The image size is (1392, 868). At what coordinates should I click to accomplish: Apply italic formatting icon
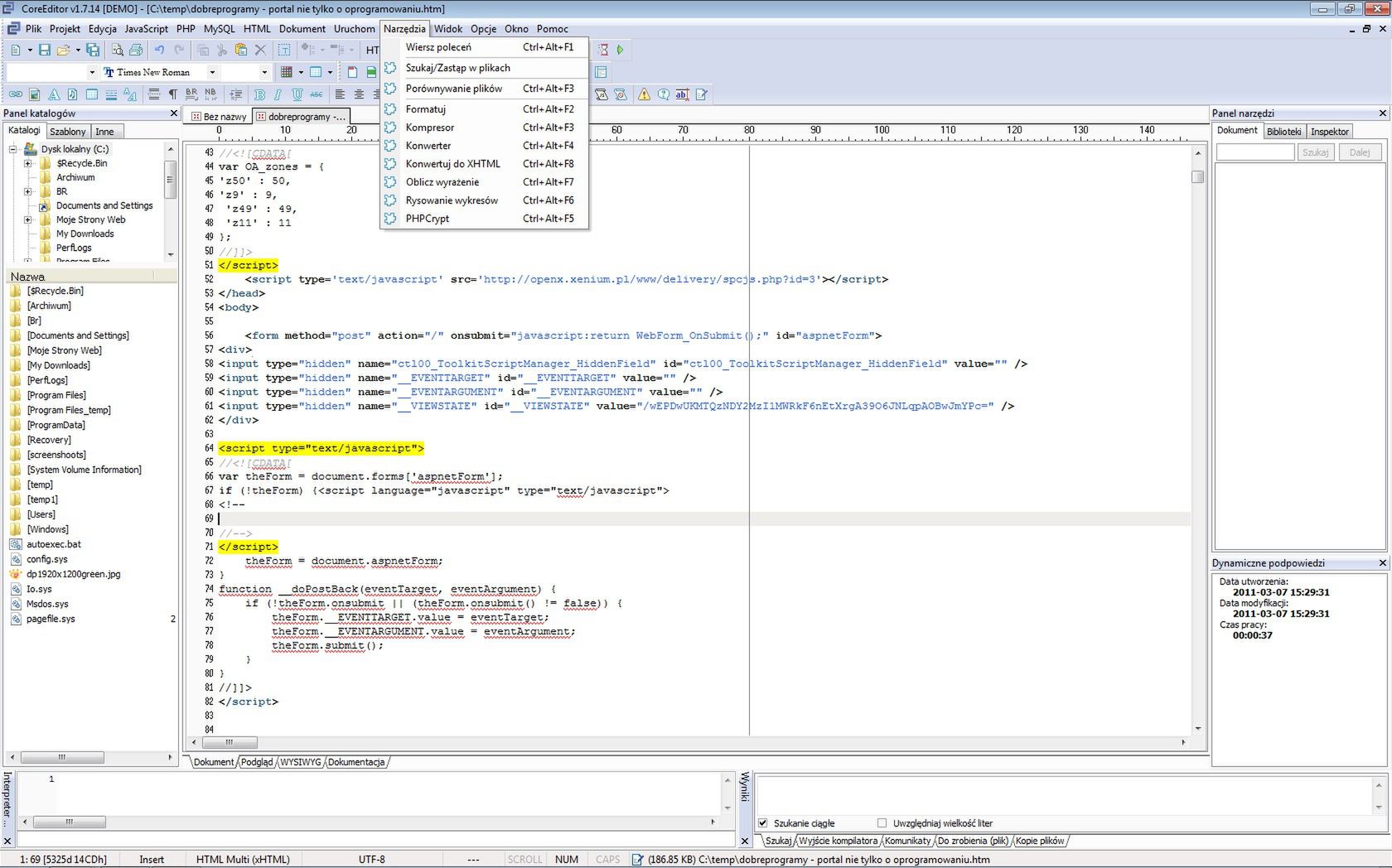tap(278, 94)
